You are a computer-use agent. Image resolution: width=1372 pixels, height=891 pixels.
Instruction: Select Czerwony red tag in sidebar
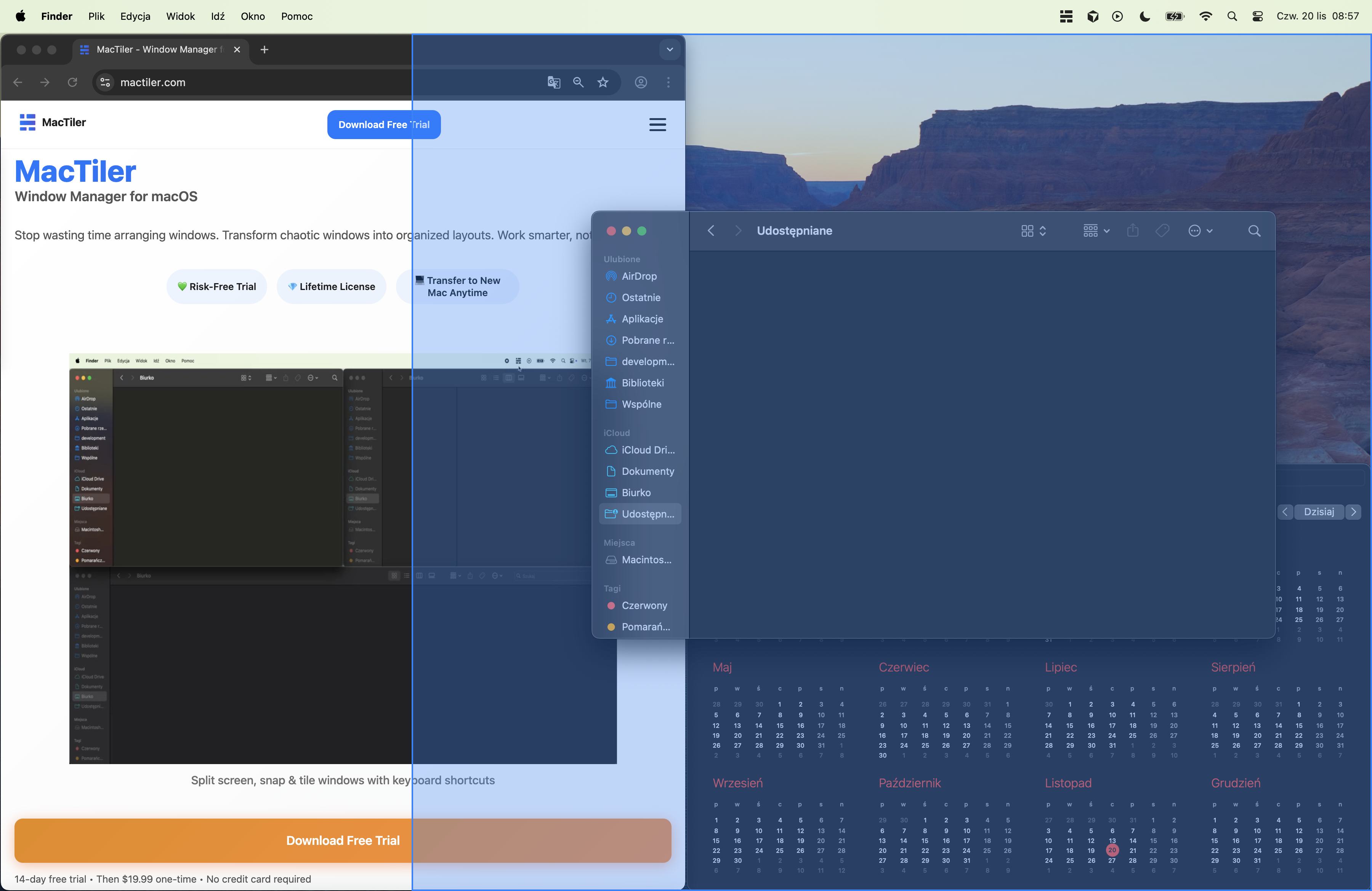644,605
